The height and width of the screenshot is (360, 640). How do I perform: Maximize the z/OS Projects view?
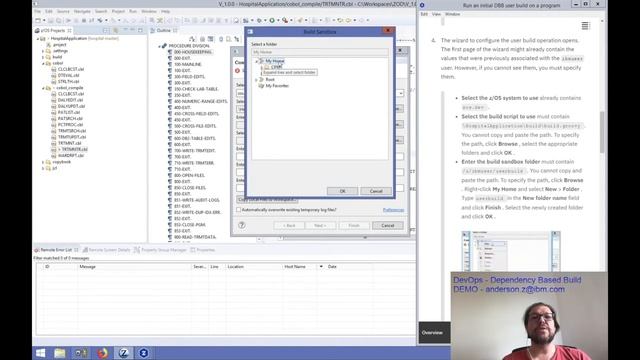tap(140, 31)
